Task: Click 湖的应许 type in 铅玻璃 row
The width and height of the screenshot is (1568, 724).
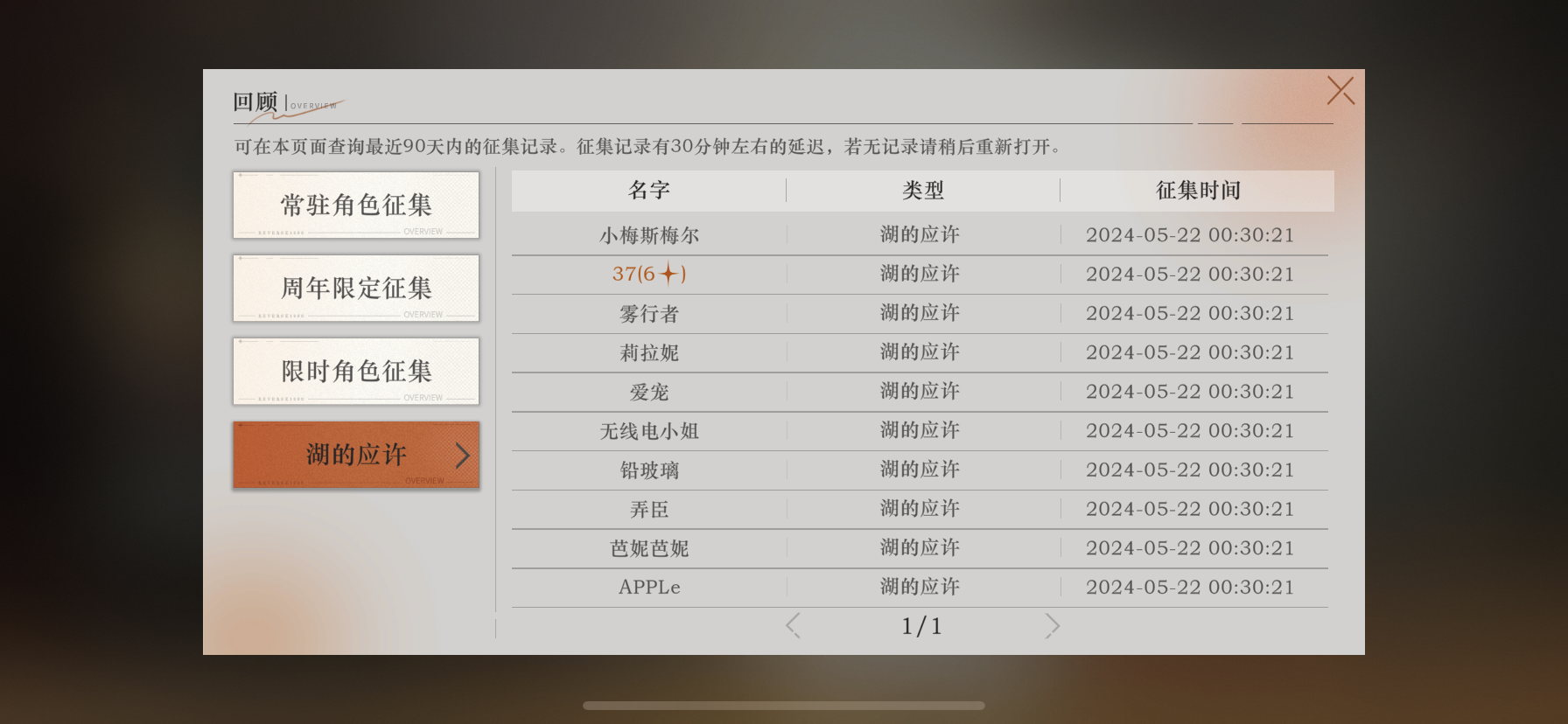Action: (920, 470)
